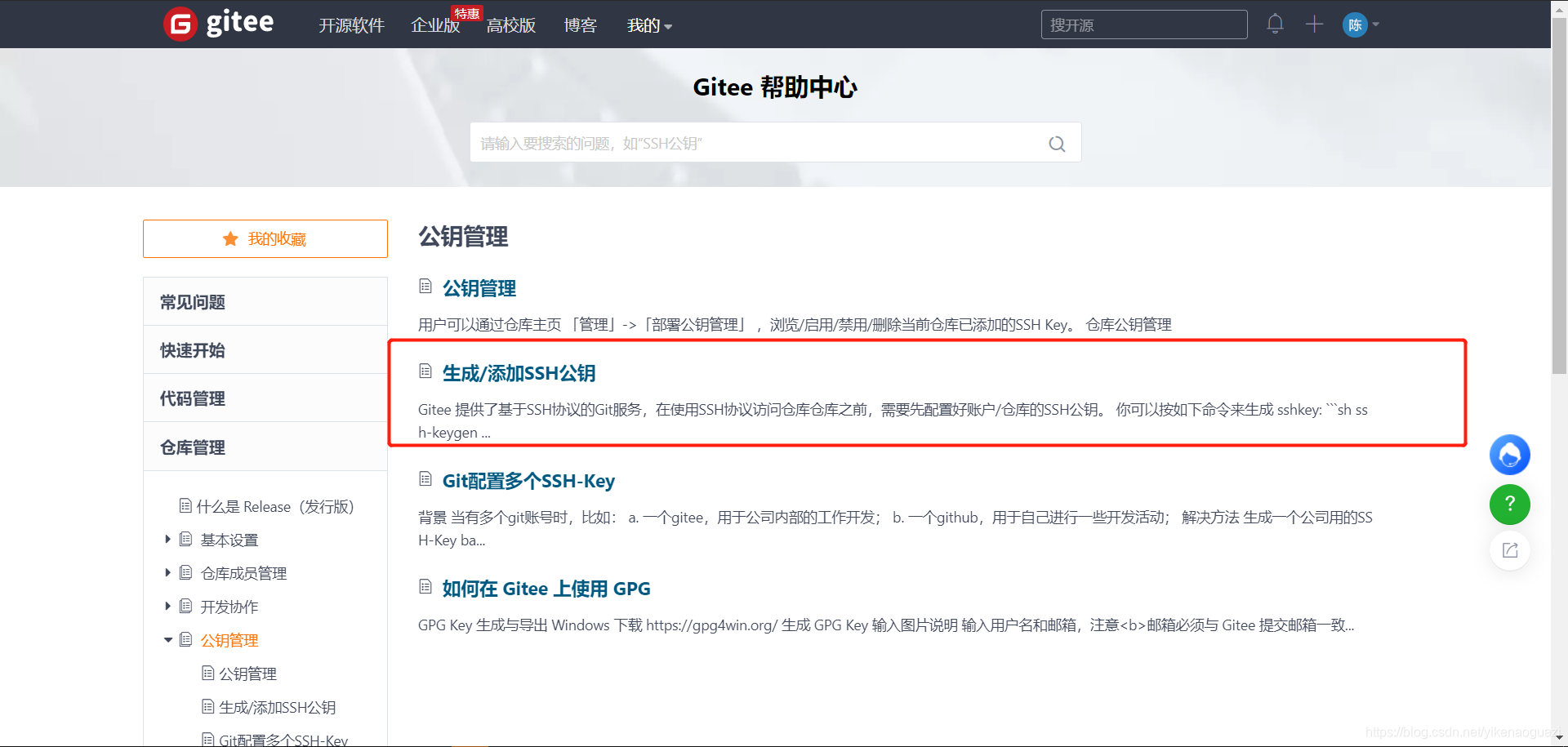Select the 仓库管理 sidebar category
Image resolution: width=1568 pixels, height=747 pixels.
click(265, 447)
